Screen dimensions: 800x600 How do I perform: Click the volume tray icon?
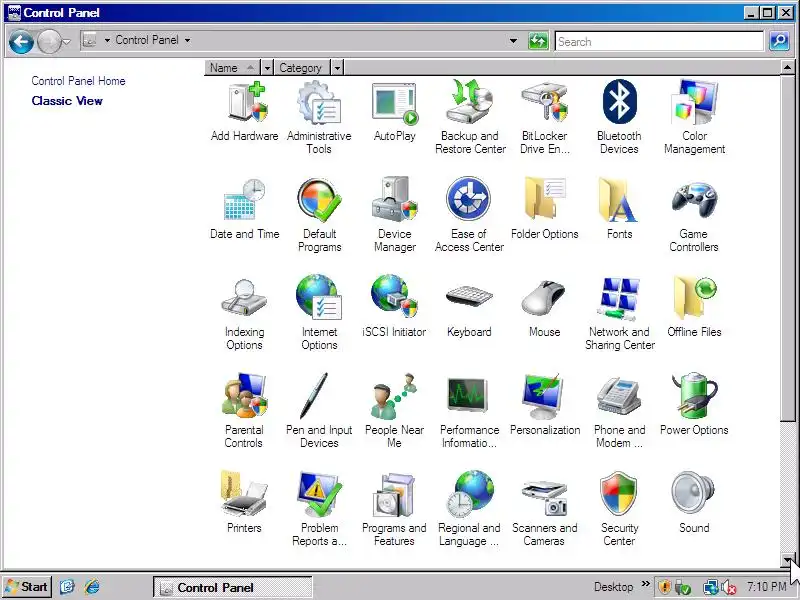point(729,588)
